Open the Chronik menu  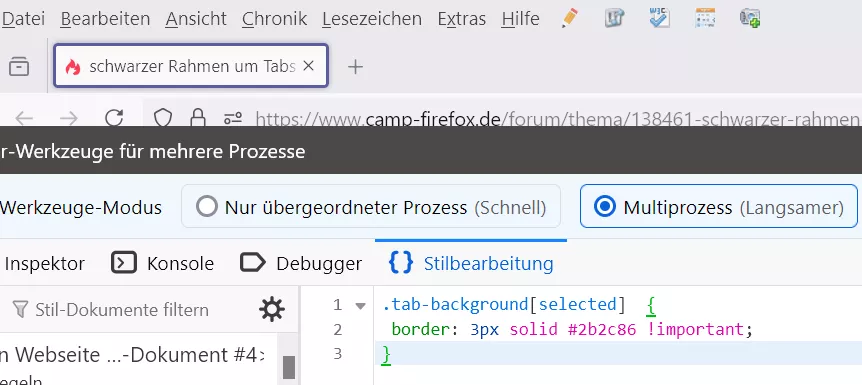(x=274, y=19)
